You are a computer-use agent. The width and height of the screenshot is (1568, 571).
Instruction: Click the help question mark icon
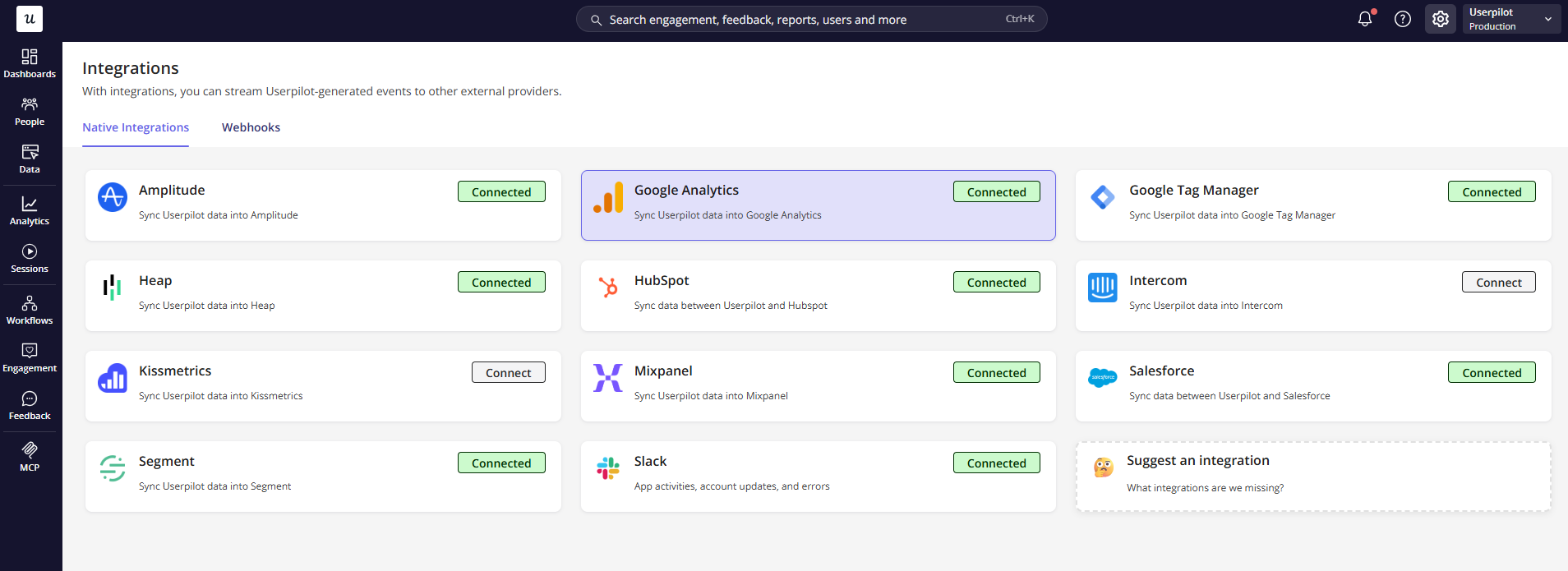[1403, 19]
